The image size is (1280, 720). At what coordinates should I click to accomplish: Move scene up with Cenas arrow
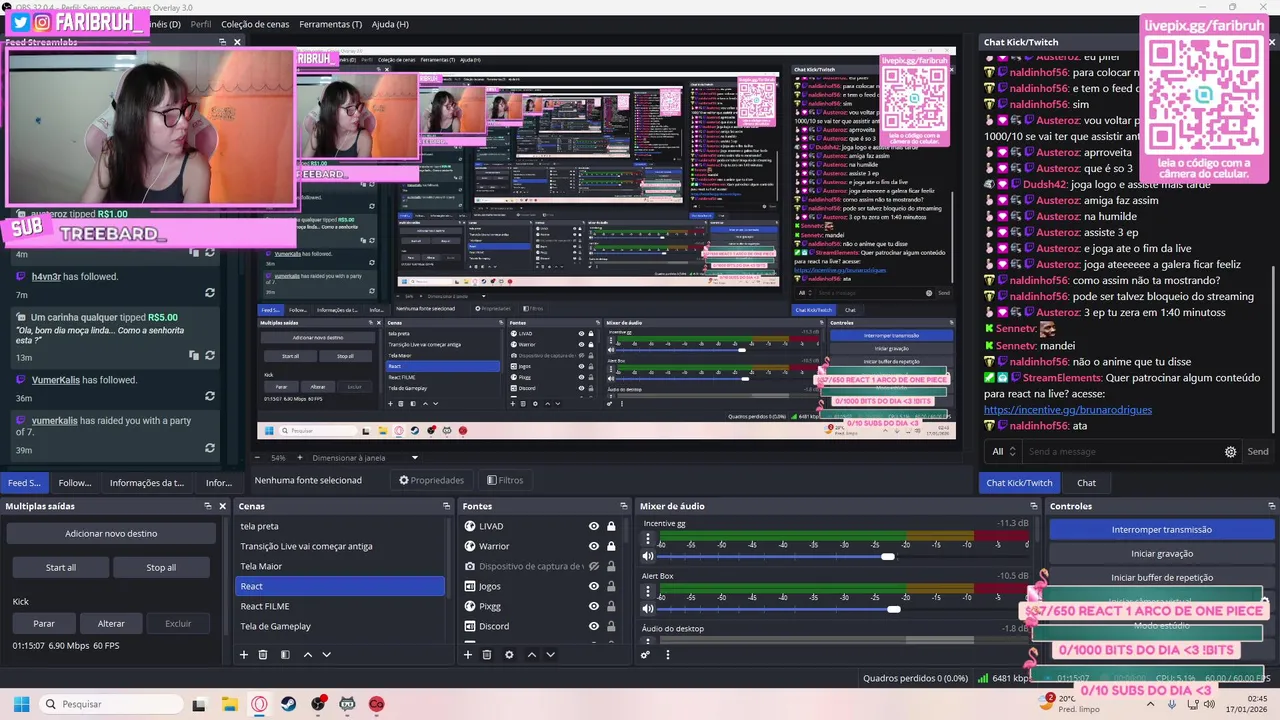308,655
